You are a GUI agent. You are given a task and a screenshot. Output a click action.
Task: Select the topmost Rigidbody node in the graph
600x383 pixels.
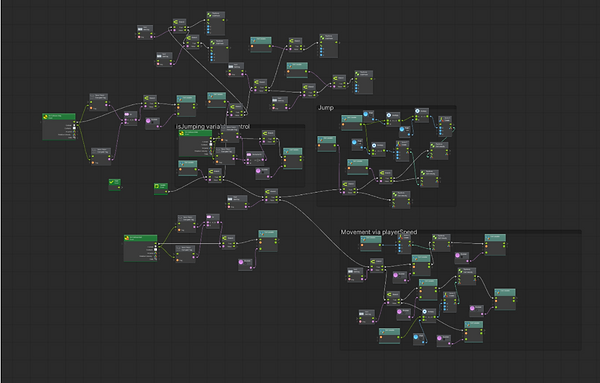click(216, 23)
